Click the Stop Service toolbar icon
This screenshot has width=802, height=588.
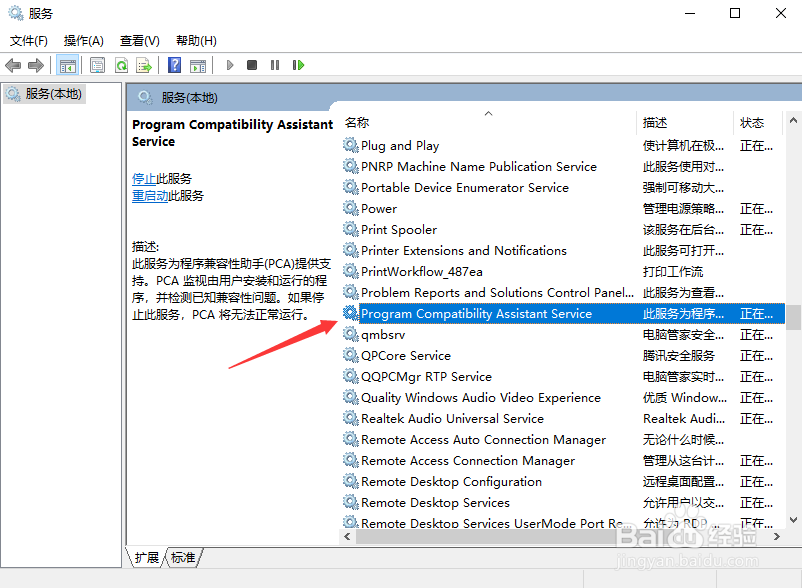click(x=252, y=65)
